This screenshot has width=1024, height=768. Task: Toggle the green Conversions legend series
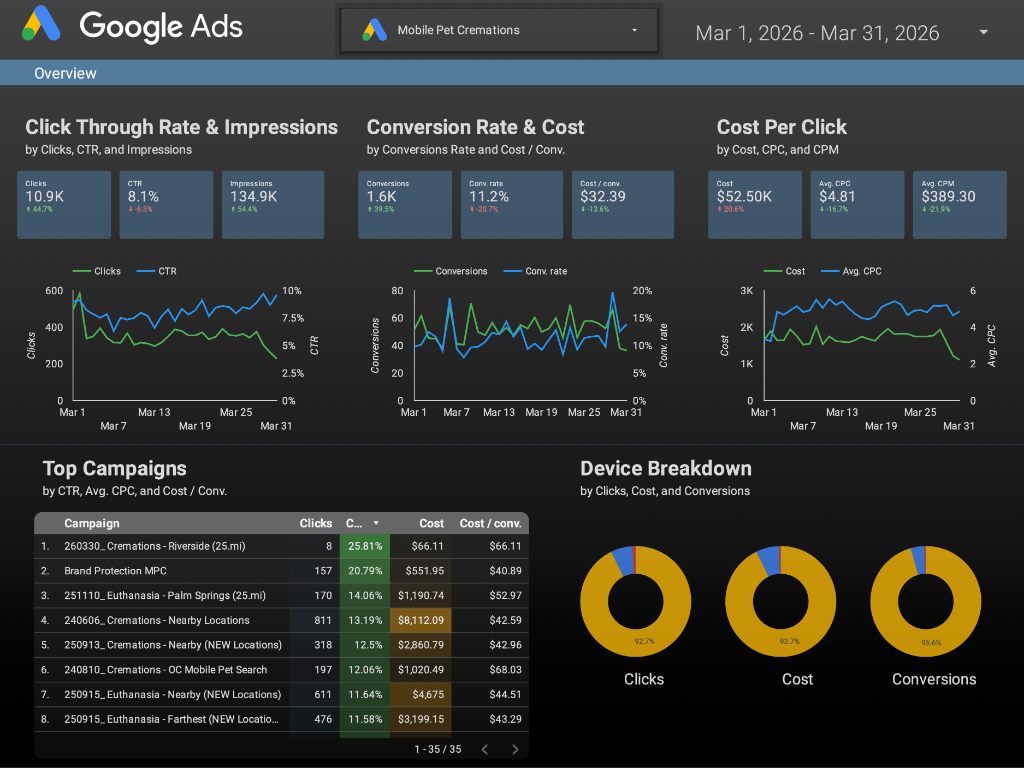click(x=451, y=271)
